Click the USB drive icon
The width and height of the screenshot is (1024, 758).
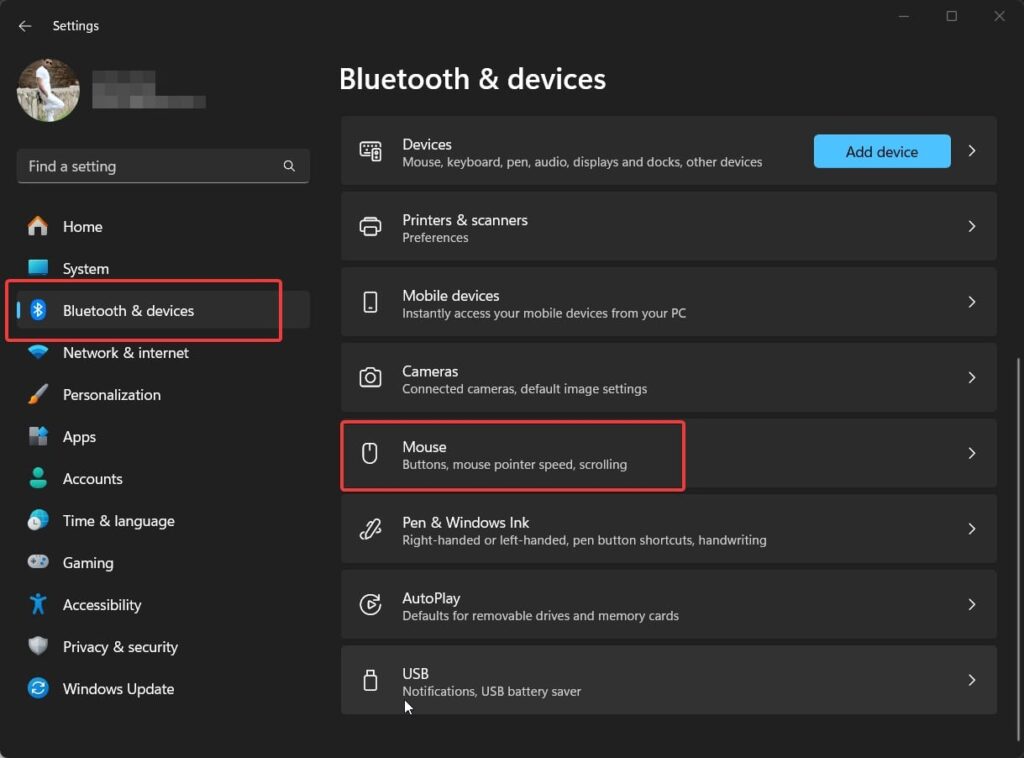(370, 680)
